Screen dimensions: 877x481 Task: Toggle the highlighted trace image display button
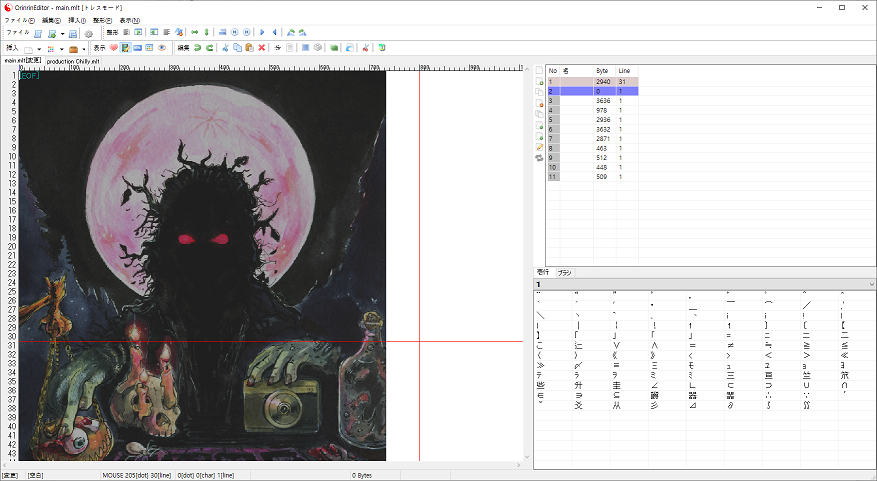[x=125, y=47]
